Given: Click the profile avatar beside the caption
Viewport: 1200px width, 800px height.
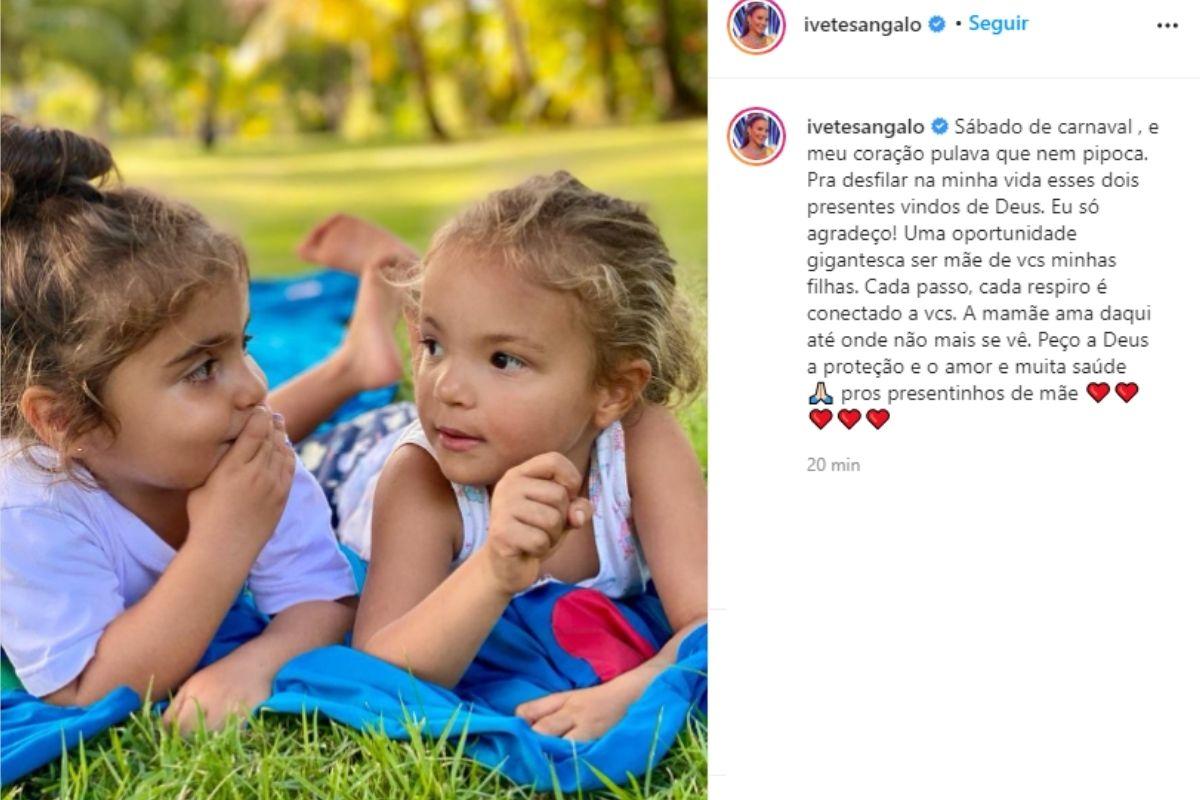Looking at the screenshot, I should (x=756, y=136).
